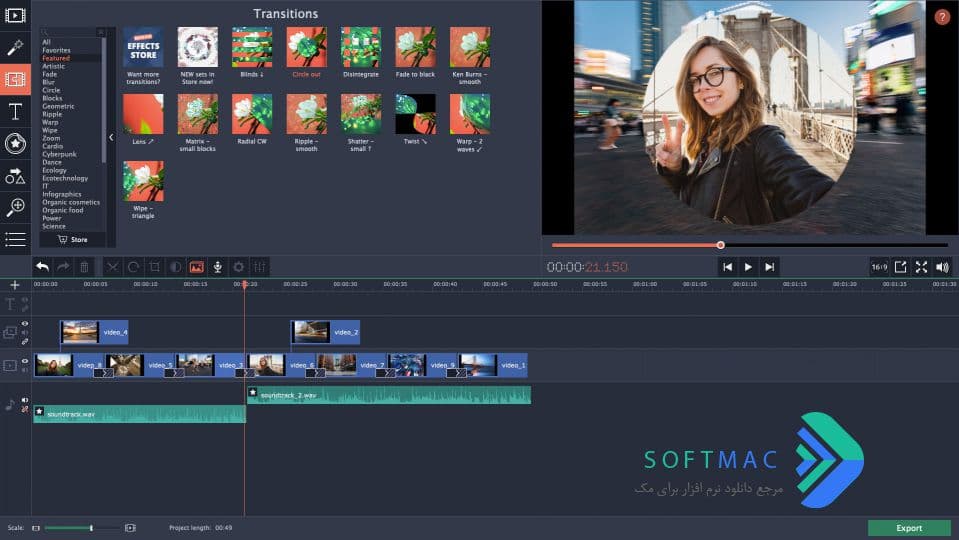The height and width of the screenshot is (540, 959).
Task: Select the video_4 clip on overlay track
Action: tap(94, 332)
